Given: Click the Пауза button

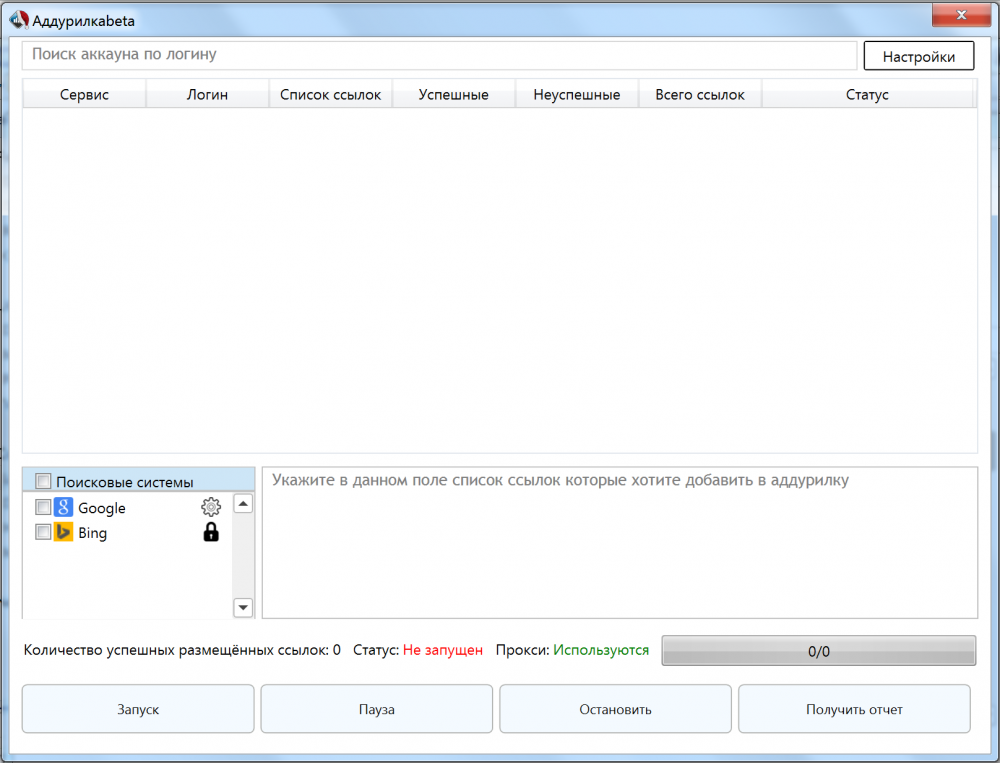Looking at the screenshot, I should point(376,709).
